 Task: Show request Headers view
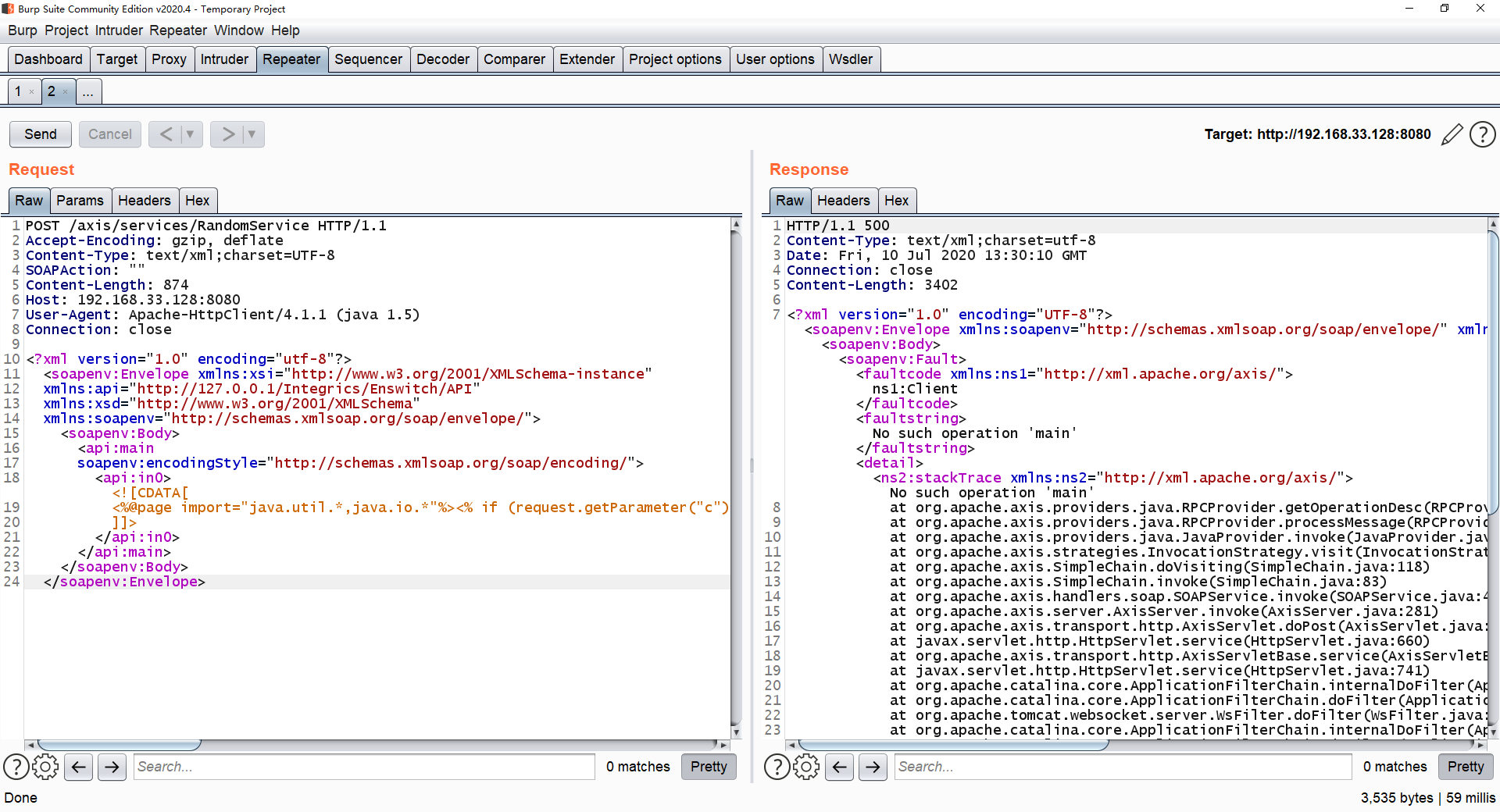[x=144, y=201]
